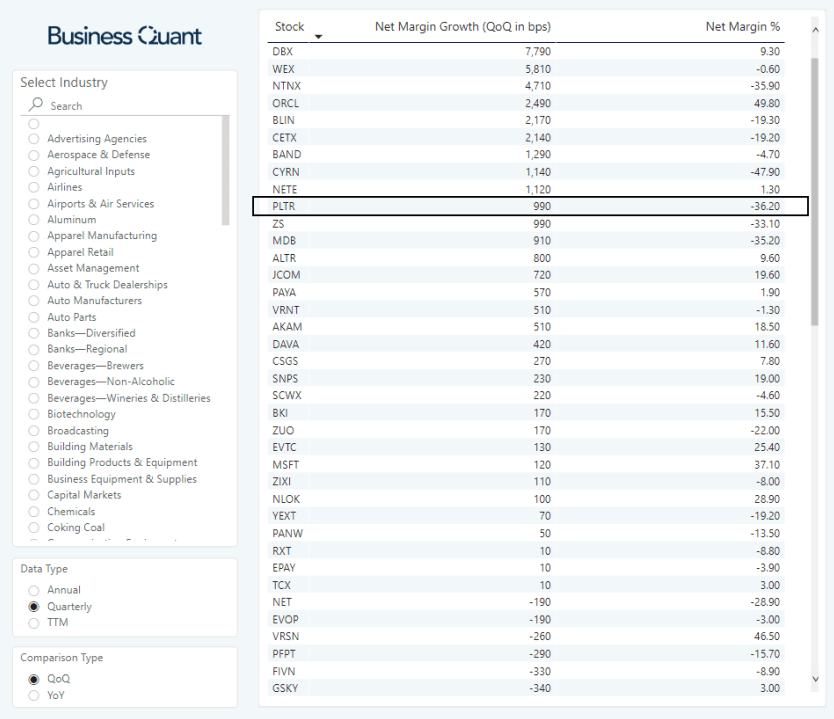This screenshot has height=719, width=834.
Task: Click the table scrollbar down arrow
Action: point(815,679)
